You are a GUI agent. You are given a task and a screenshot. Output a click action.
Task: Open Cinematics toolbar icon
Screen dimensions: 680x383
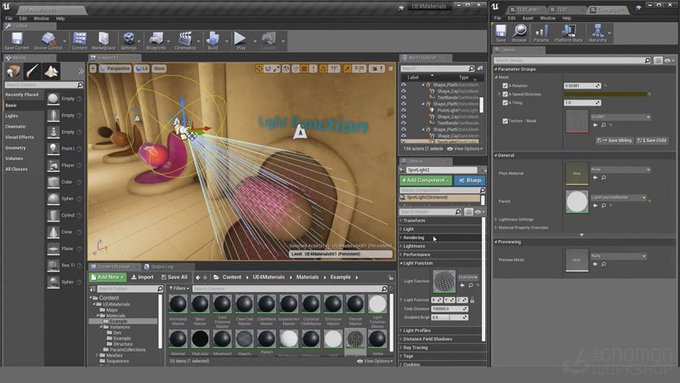tap(185, 40)
